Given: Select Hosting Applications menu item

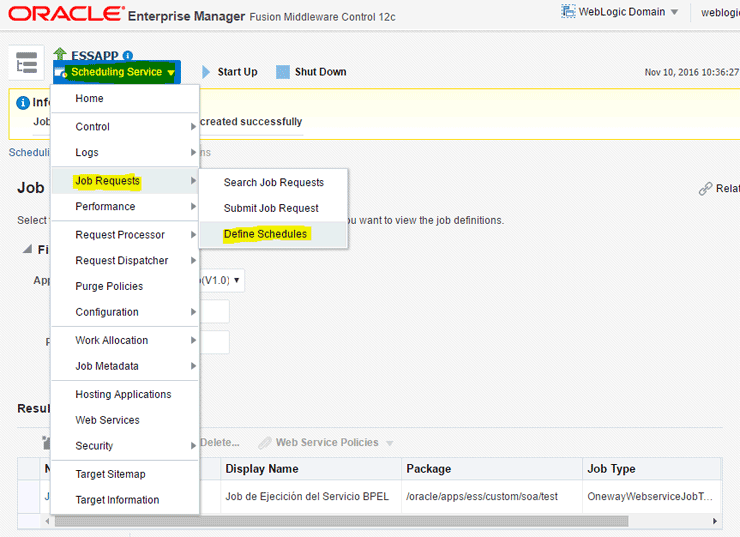Looking at the screenshot, I should pyautogui.click(x=125, y=394).
